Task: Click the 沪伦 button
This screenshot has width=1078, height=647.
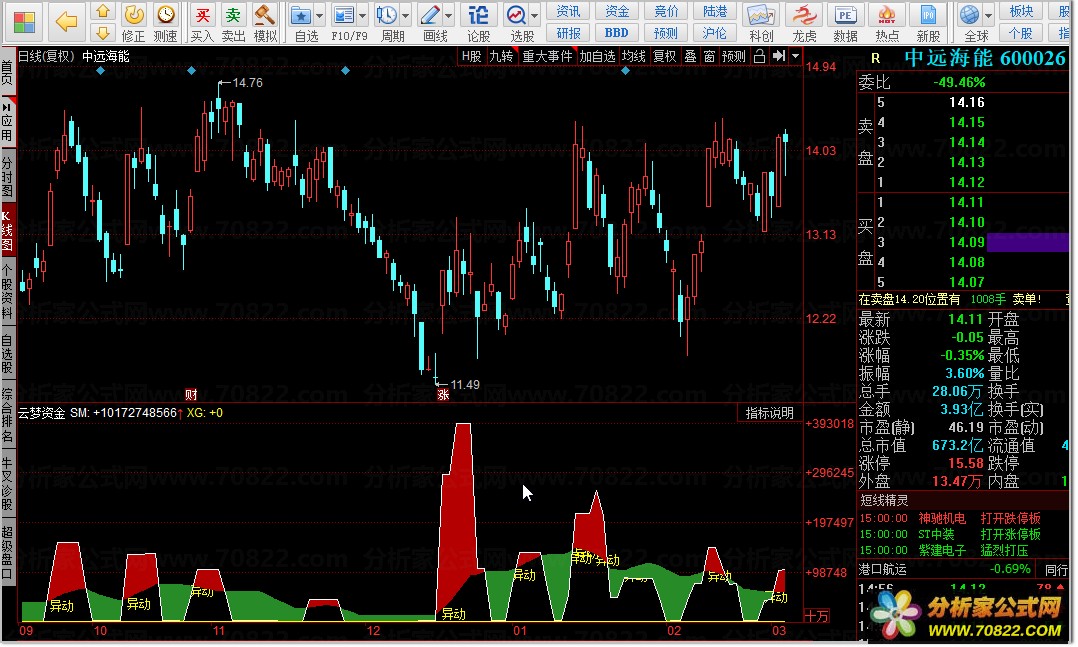Action: pyautogui.click(x=714, y=33)
